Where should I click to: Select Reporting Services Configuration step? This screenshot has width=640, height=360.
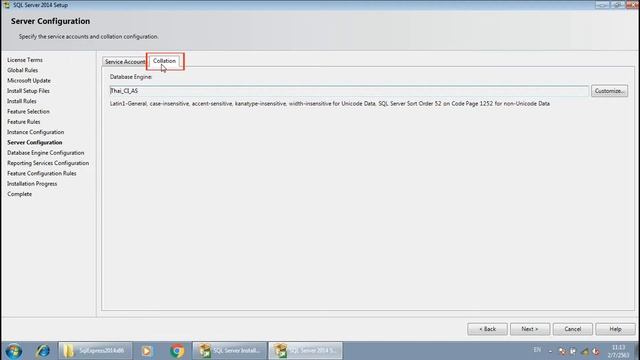click(48, 163)
